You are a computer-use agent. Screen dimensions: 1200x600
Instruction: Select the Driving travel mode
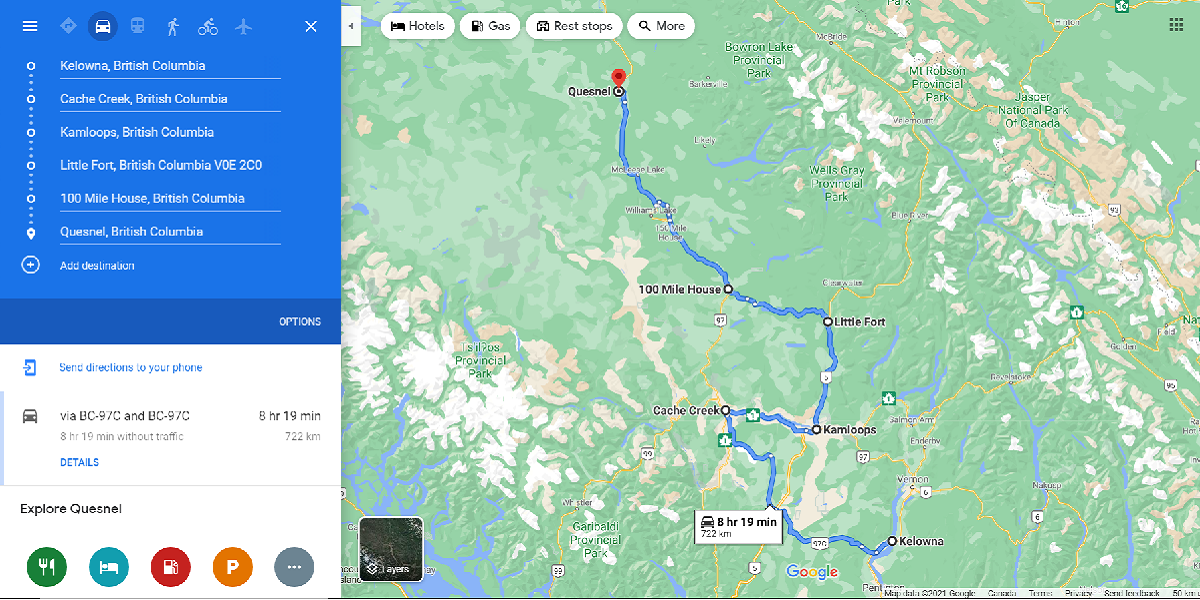coord(102,26)
